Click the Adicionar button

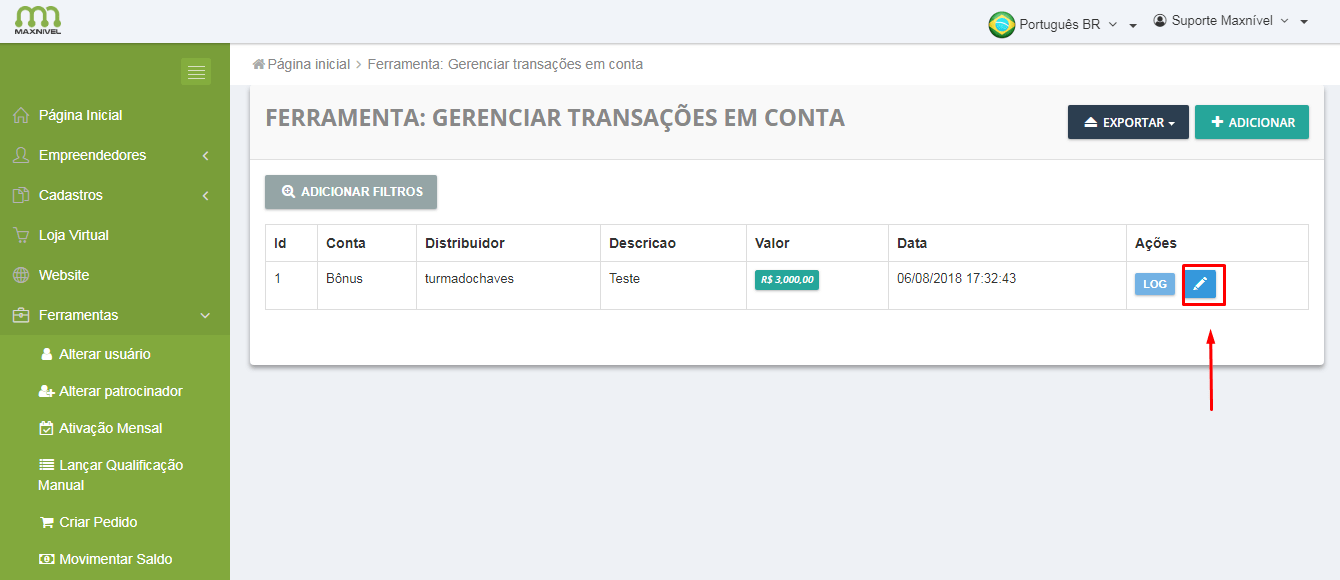1252,122
